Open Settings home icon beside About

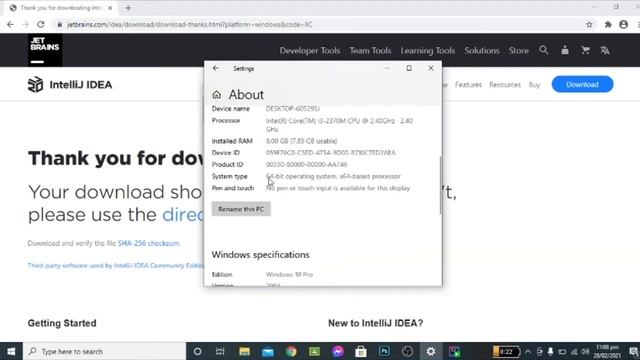pyautogui.click(x=217, y=95)
